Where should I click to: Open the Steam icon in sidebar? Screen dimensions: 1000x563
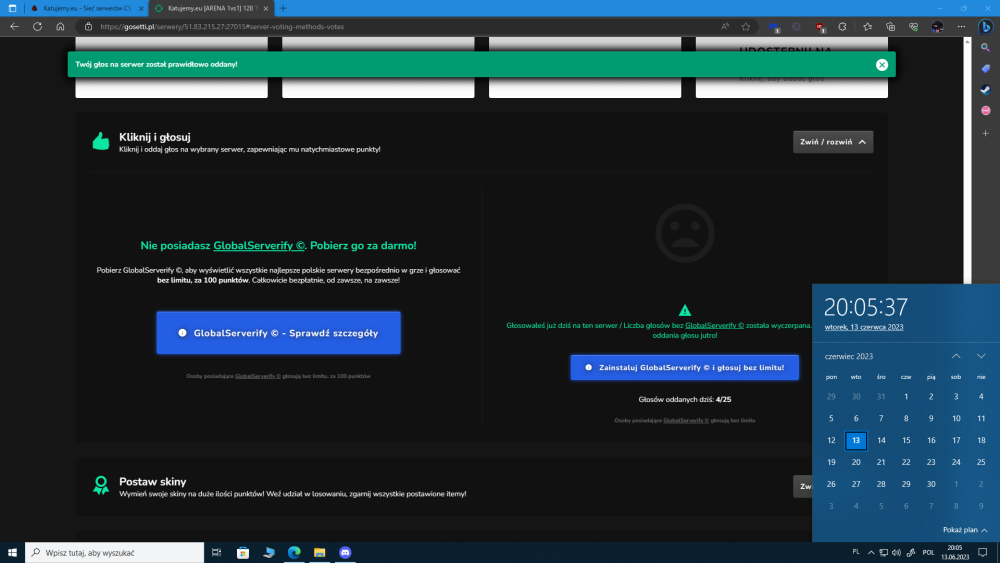[985, 90]
